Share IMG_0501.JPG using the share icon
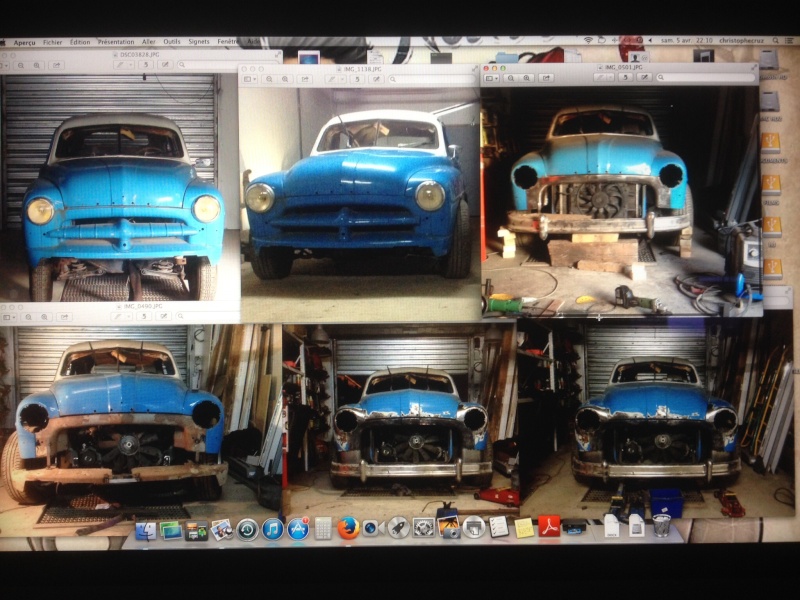 [x=546, y=78]
